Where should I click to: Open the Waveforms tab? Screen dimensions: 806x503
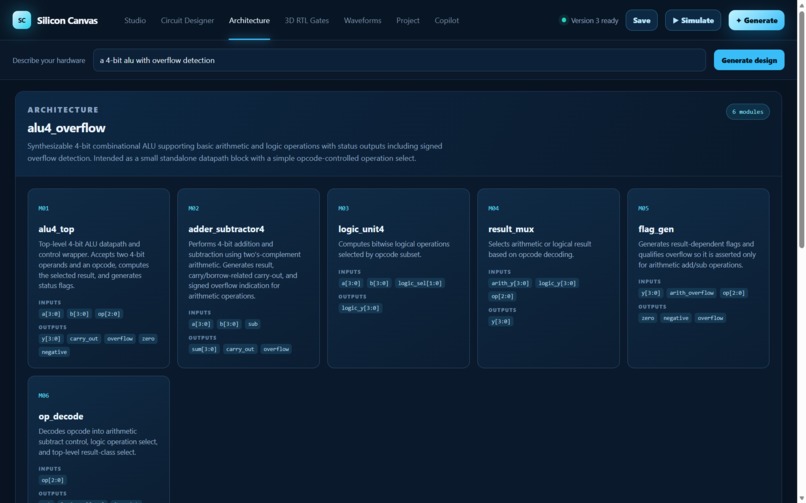pyautogui.click(x=362, y=21)
